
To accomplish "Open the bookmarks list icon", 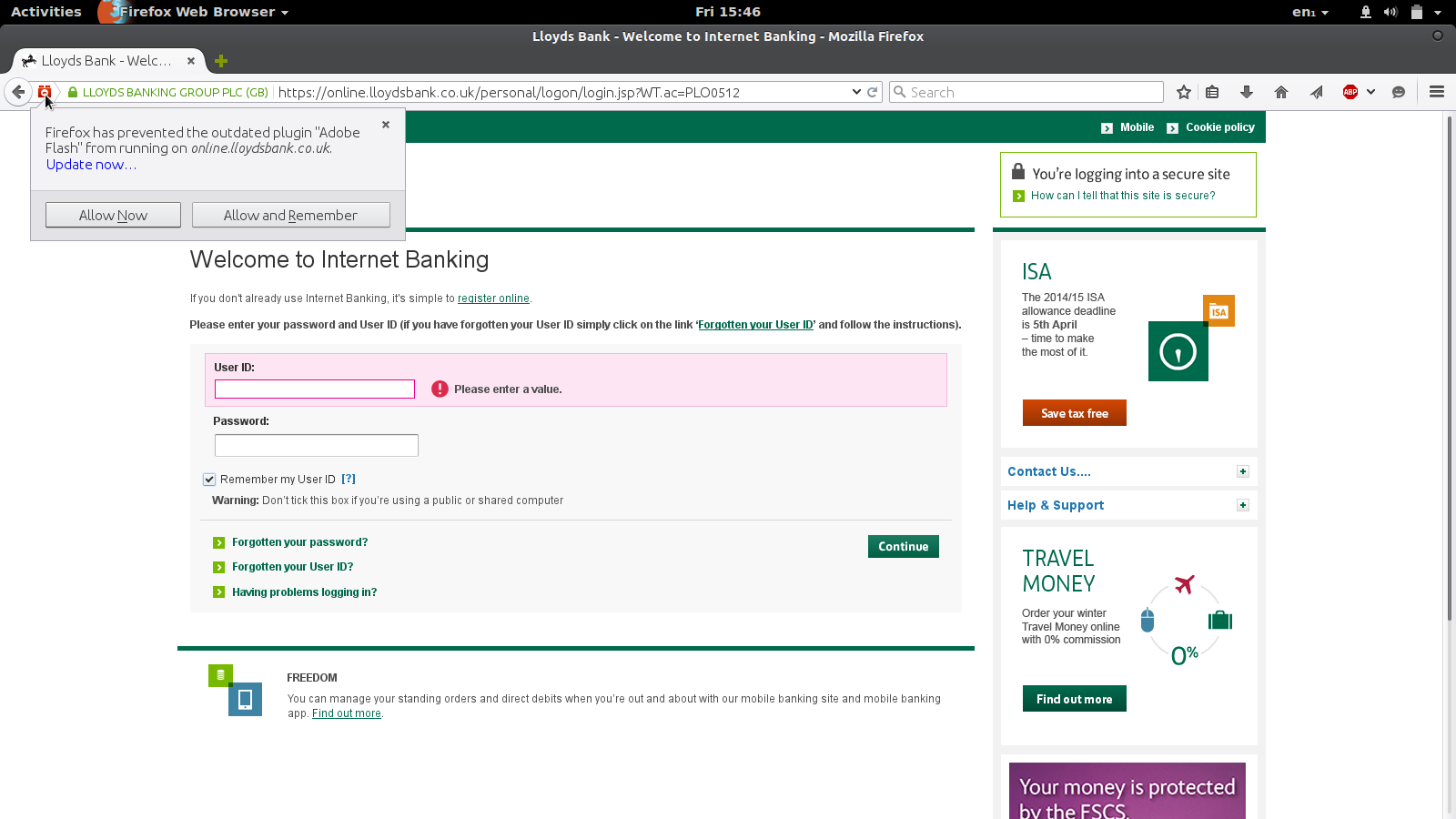I will pyautogui.click(x=1212, y=92).
